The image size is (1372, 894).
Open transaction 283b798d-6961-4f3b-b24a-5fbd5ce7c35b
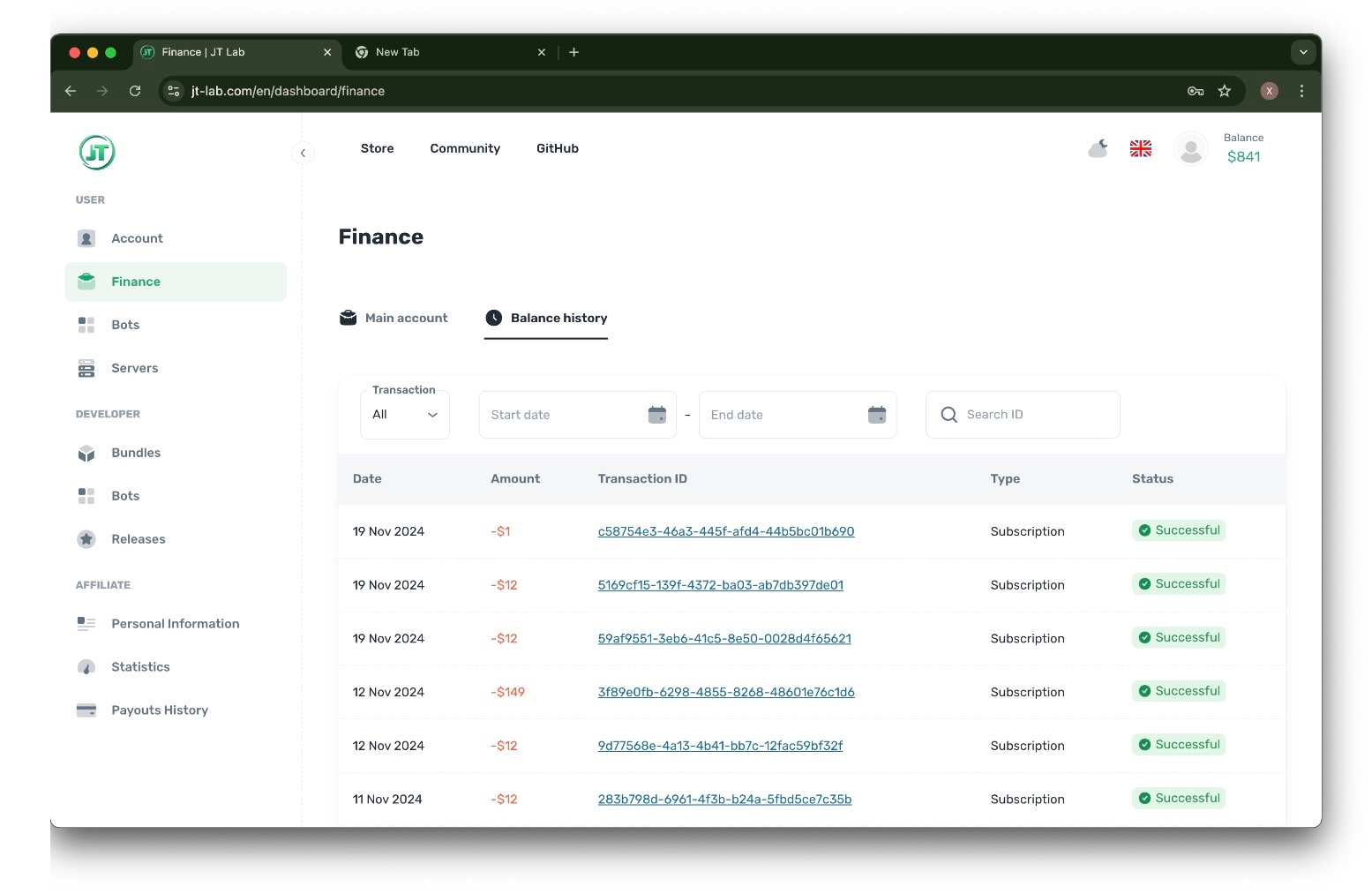coord(724,800)
